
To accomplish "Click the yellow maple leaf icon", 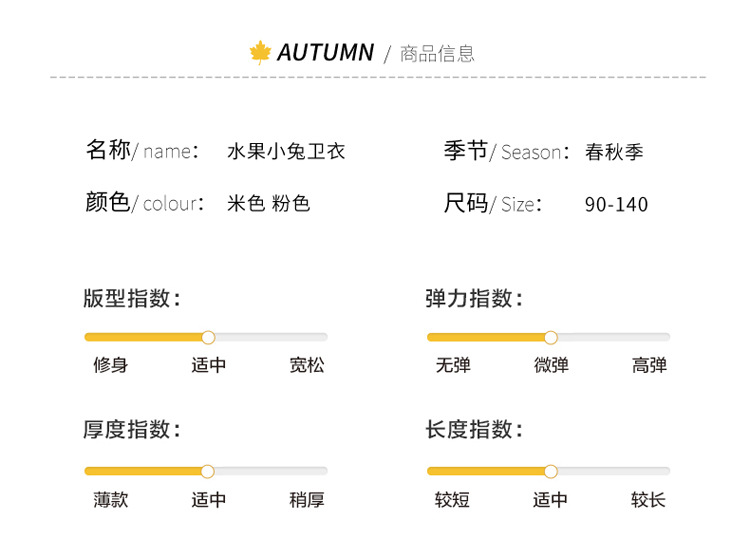I will 261,53.
